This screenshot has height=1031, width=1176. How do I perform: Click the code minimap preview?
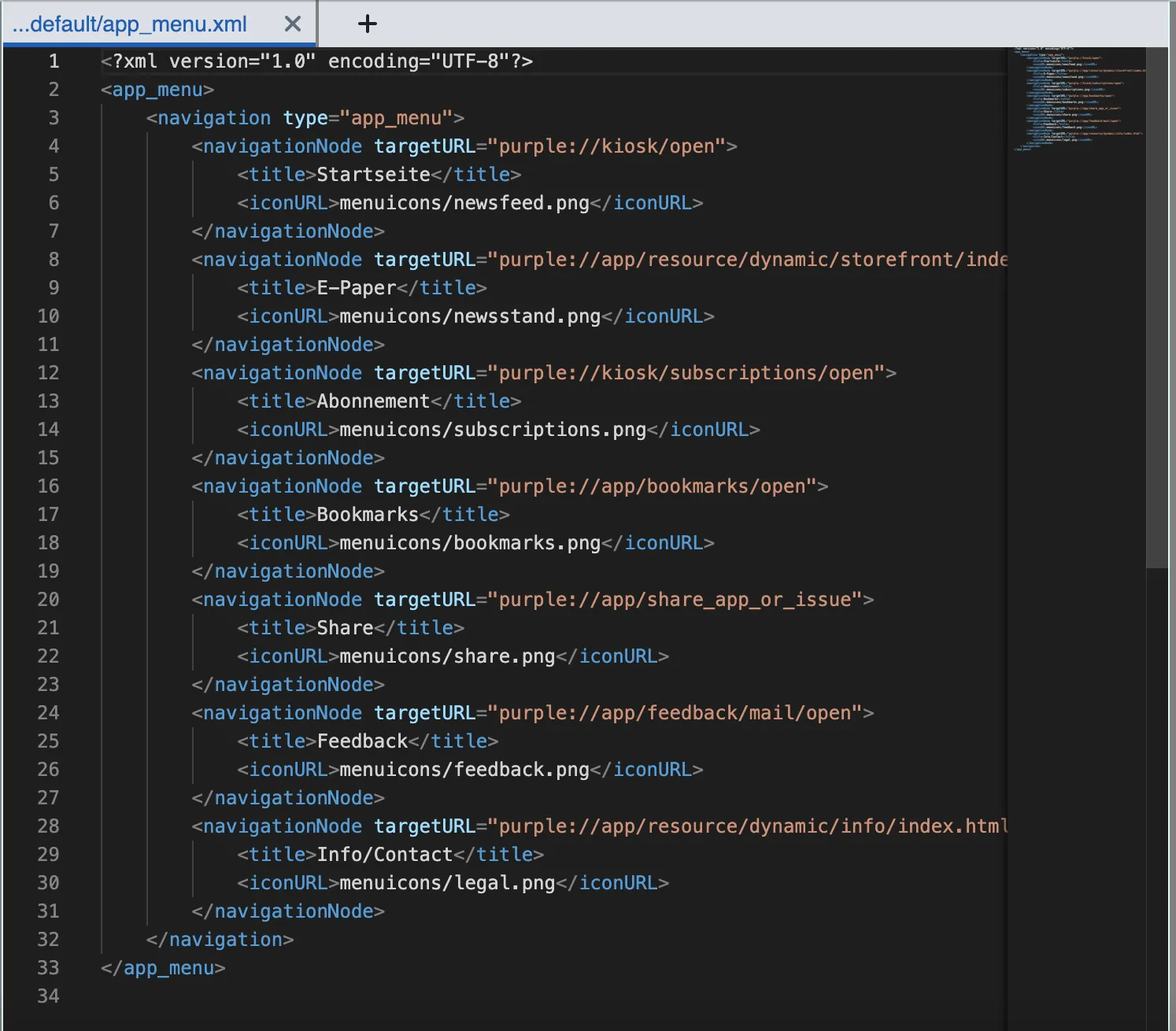point(1078,98)
